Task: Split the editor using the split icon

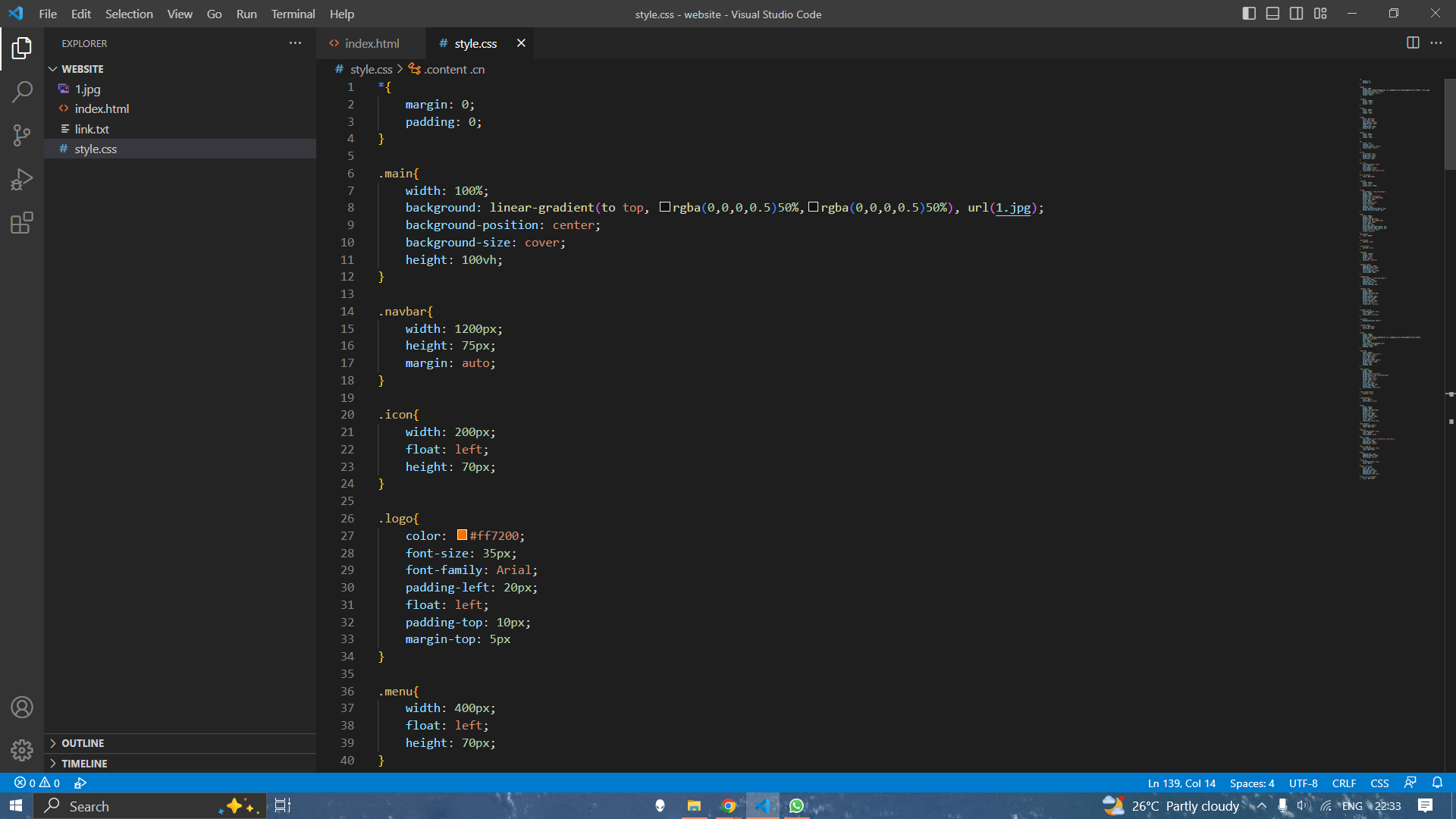Action: click(x=1414, y=43)
